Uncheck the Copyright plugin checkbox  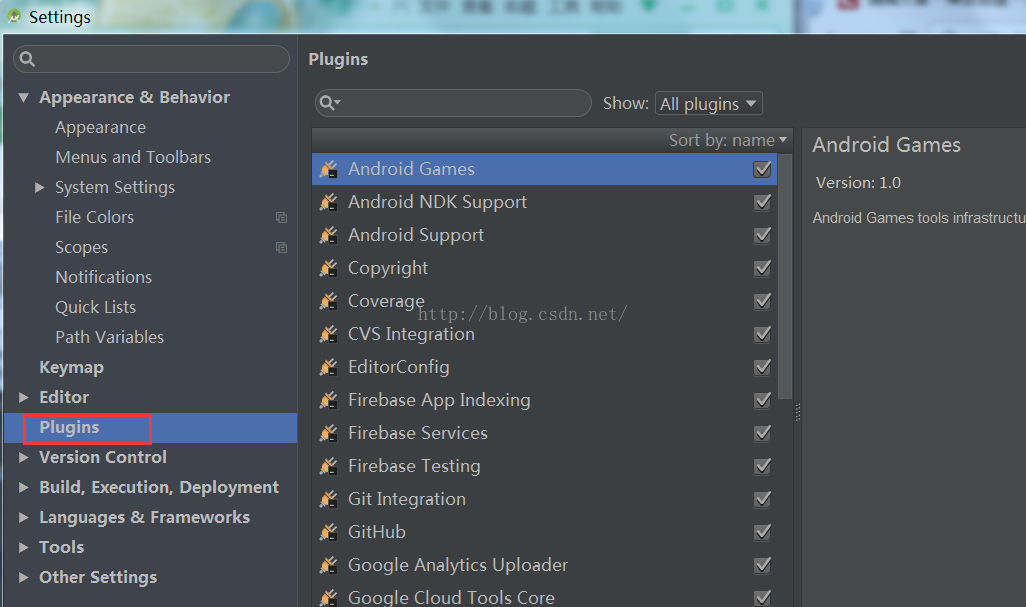coord(762,268)
